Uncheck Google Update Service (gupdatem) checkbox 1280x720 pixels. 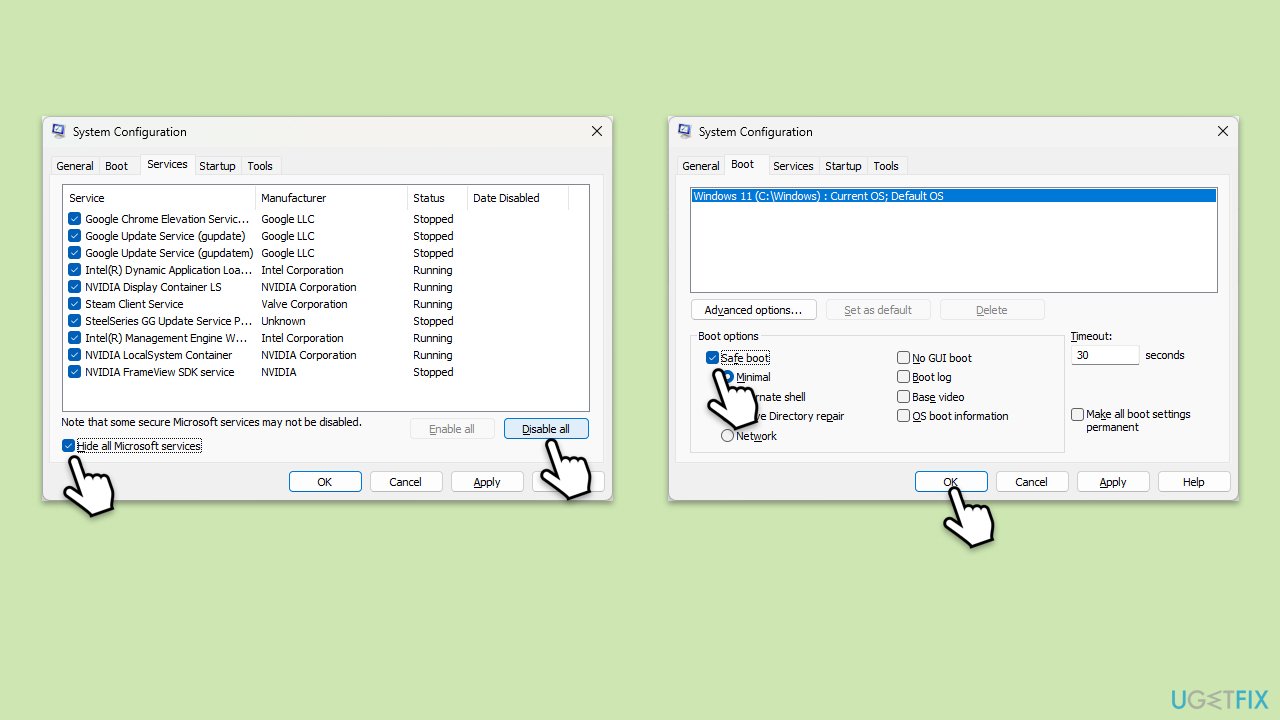[x=75, y=253]
